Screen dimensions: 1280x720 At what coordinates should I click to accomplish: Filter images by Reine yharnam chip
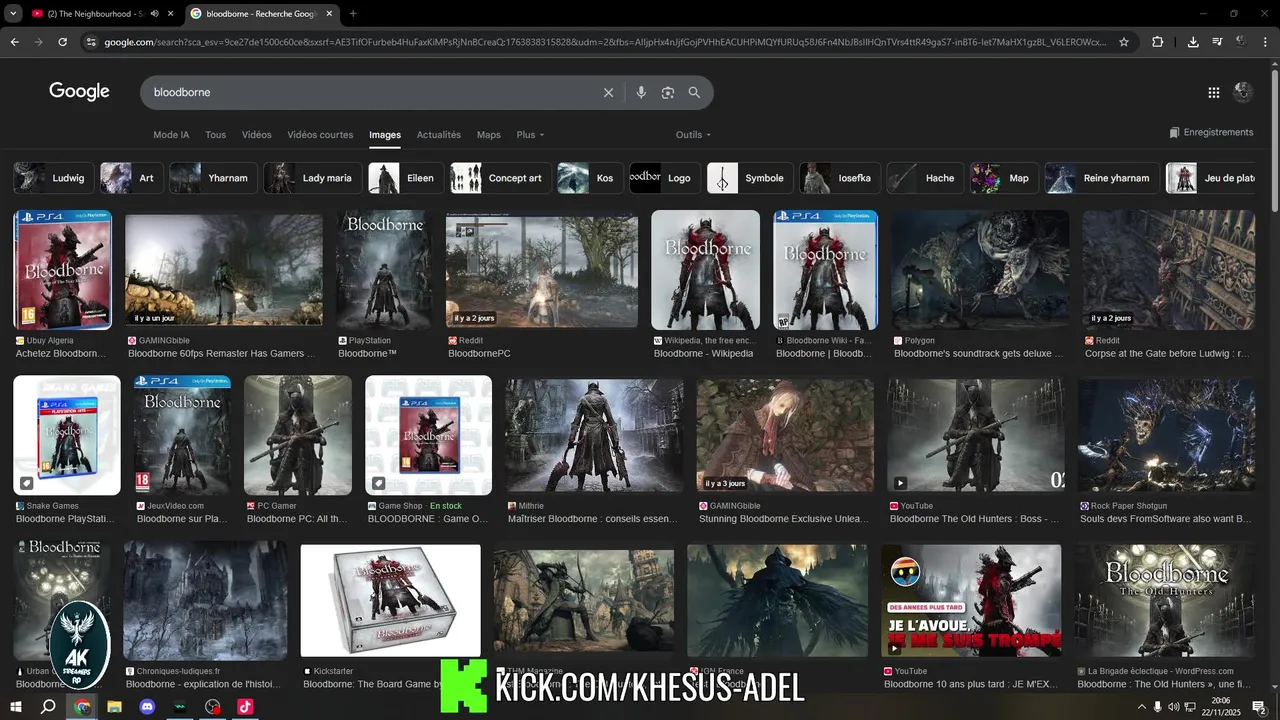point(1102,178)
